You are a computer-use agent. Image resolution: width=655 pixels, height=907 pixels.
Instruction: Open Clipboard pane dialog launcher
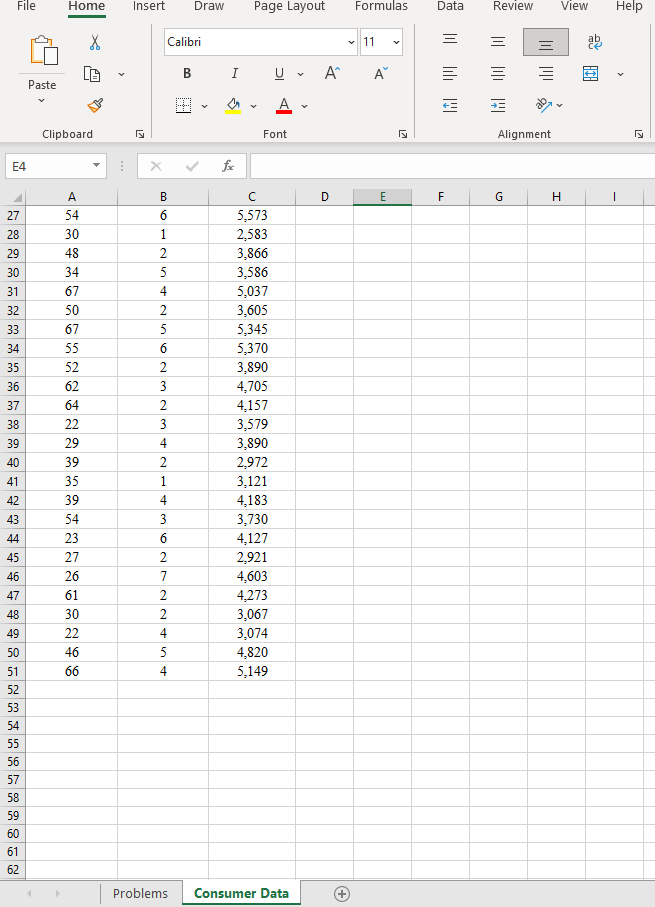(x=139, y=134)
